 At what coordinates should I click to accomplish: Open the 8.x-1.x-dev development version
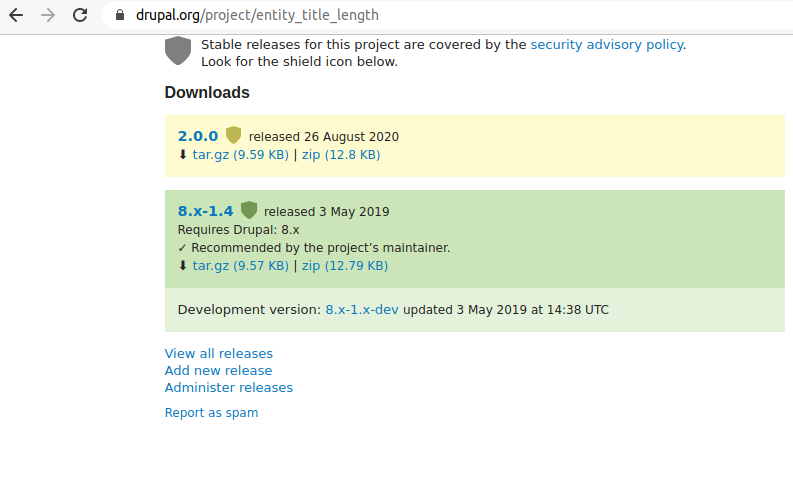(362, 309)
